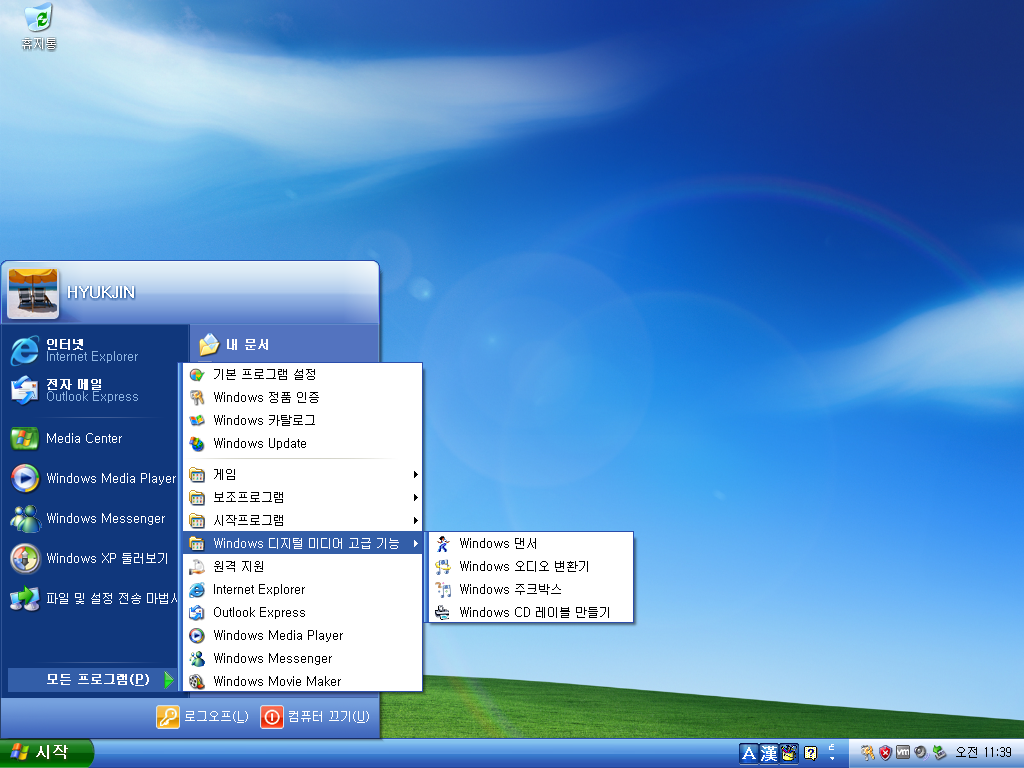This screenshot has width=1024, height=768.
Task: Click the 로그오프(L) button
Action: coord(202,716)
